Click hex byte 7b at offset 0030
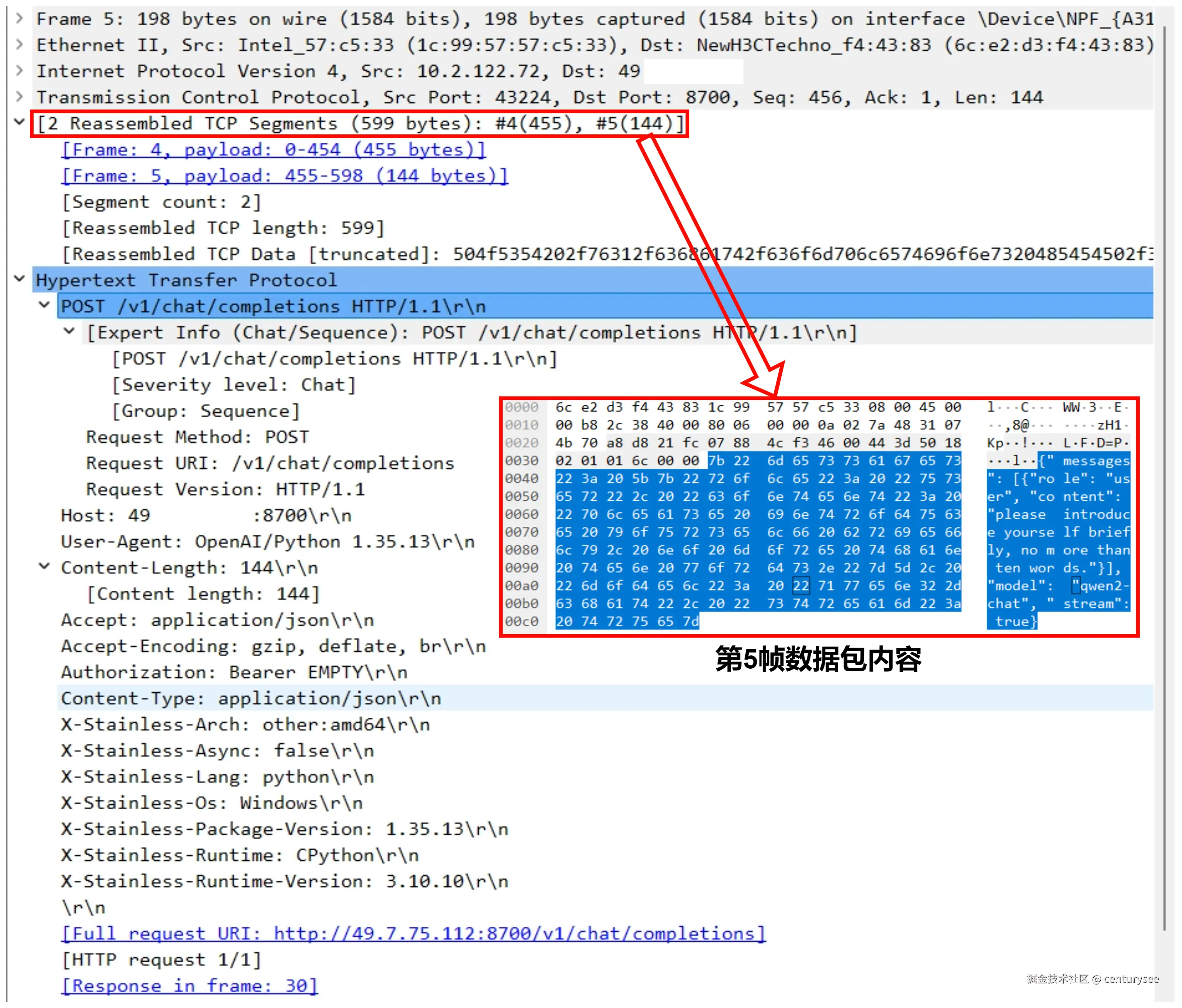Screen dimensions: 1182x1008 pyautogui.click(x=716, y=461)
